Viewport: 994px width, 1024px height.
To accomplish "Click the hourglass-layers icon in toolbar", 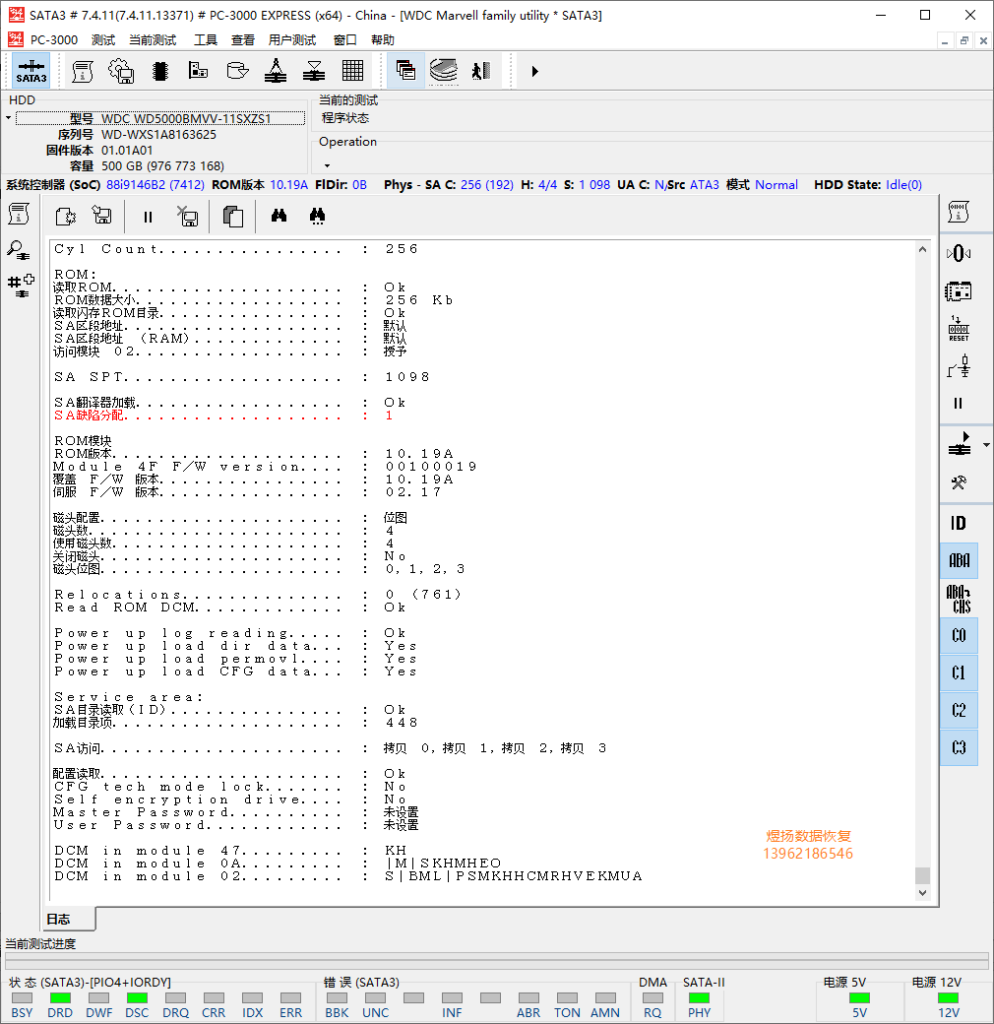I will click(313, 71).
